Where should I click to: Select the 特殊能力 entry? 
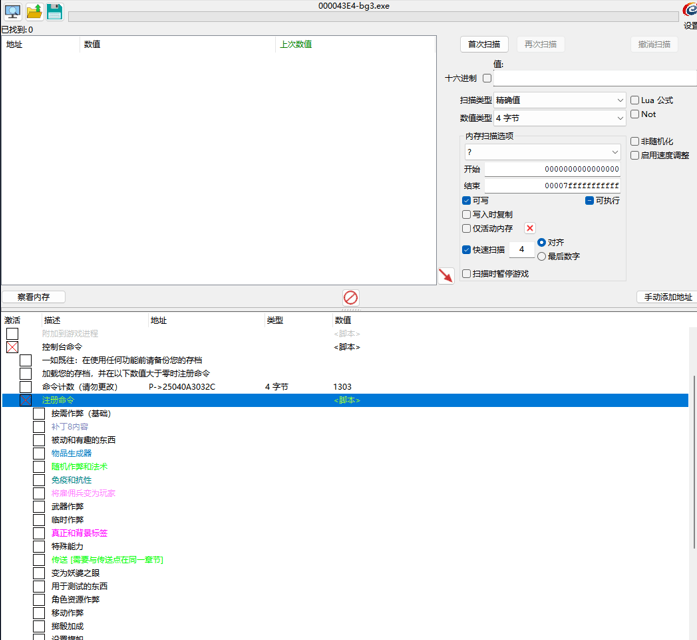coord(67,546)
